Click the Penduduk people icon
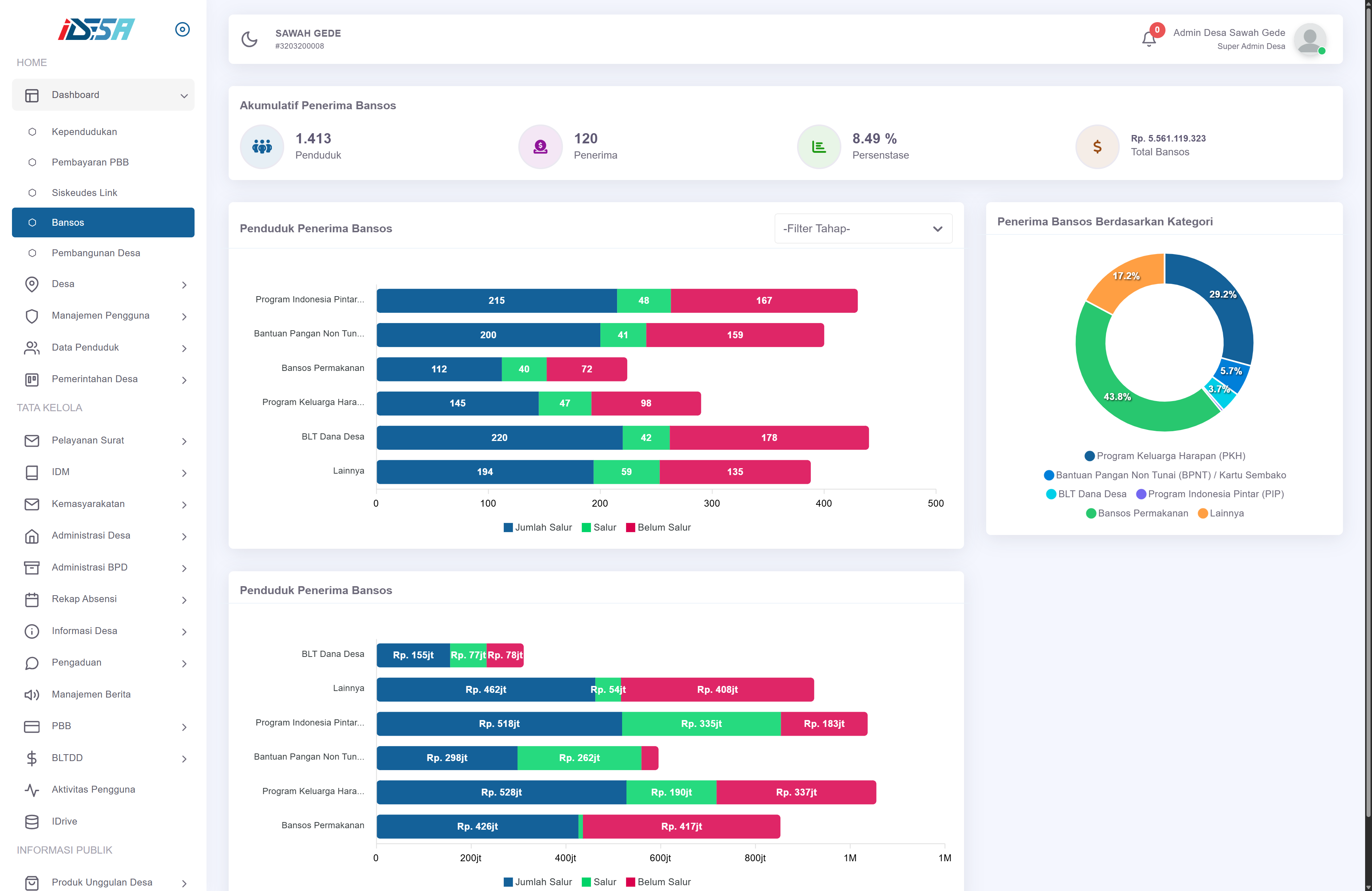 tap(262, 147)
